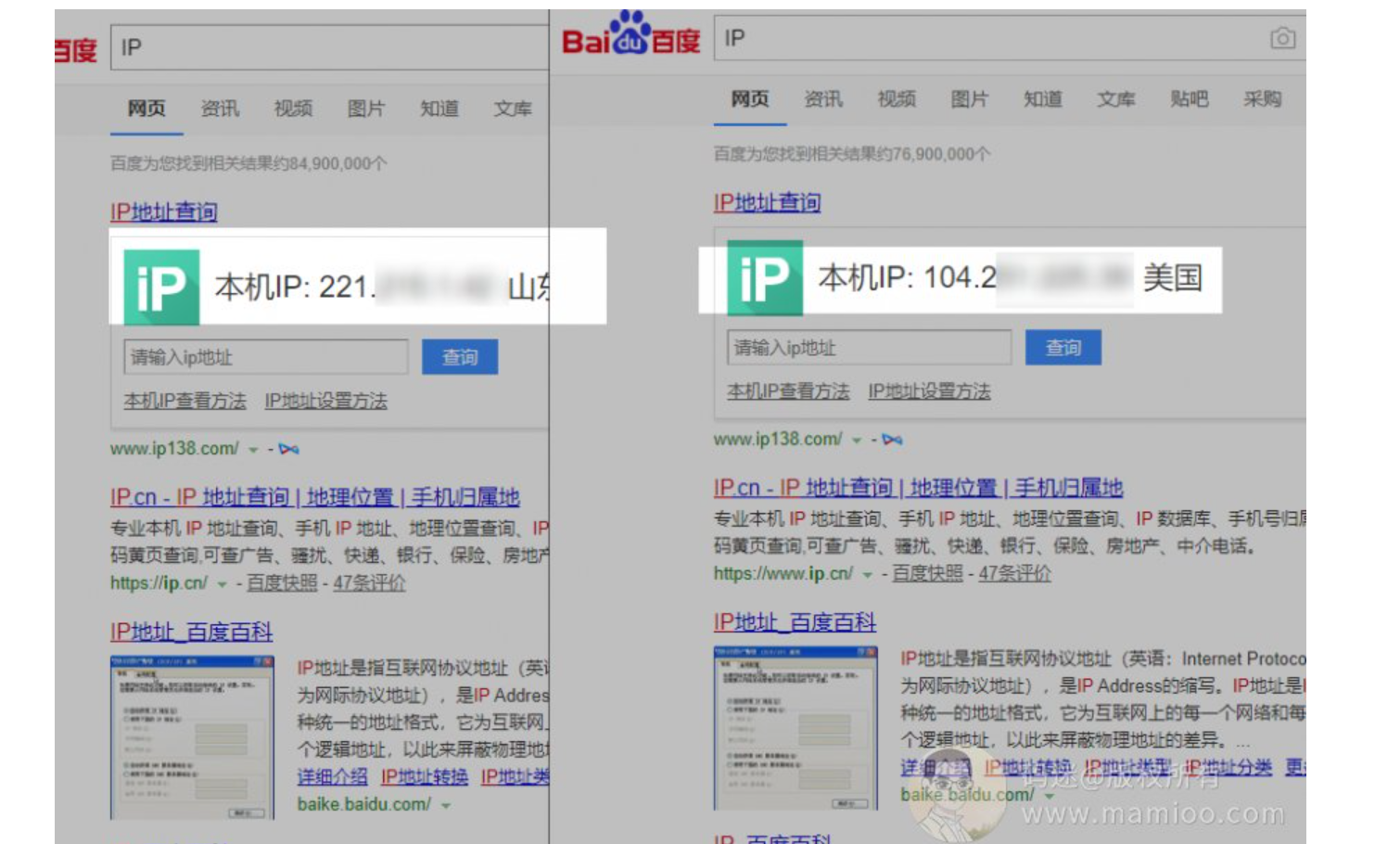This screenshot has width=1400, height=844.
Task: Focus the 请输入ip地址 field in the right window
Action: (x=870, y=348)
